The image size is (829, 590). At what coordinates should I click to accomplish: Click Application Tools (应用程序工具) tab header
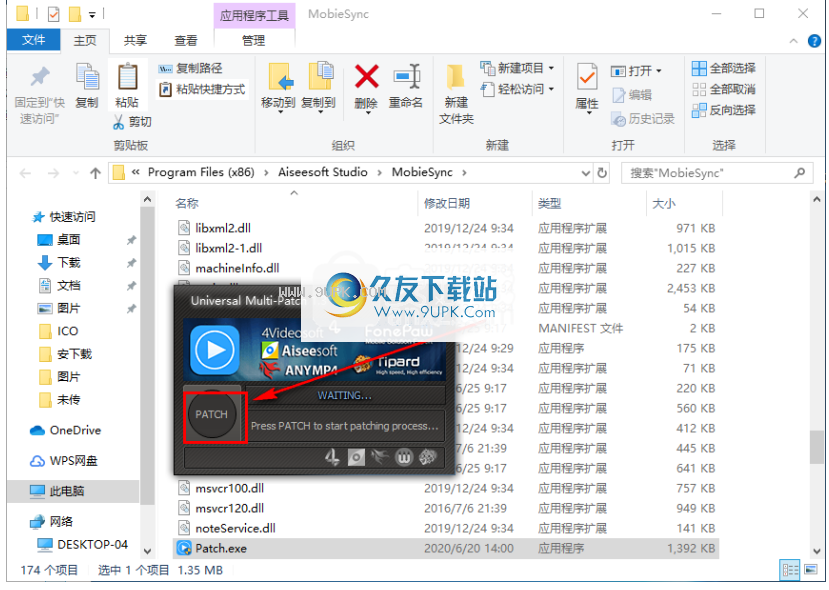tap(254, 15)
